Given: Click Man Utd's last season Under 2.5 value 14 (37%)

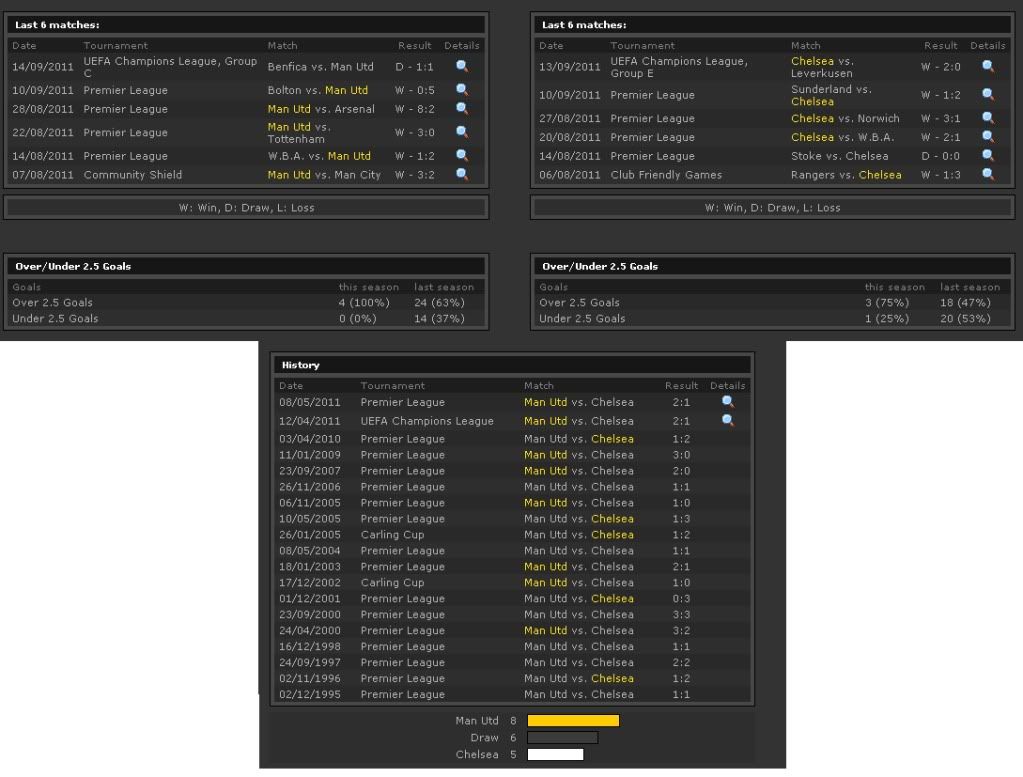Looking at the screenshot, I should 439,318.
